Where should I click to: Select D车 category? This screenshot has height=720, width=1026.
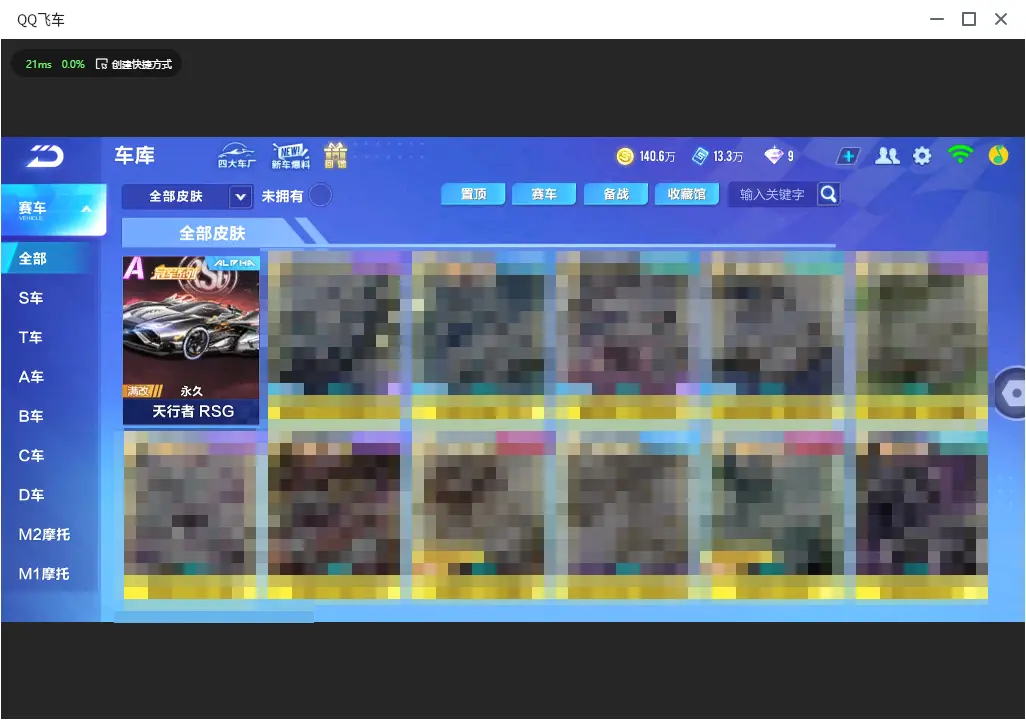[x=31, y=495]
